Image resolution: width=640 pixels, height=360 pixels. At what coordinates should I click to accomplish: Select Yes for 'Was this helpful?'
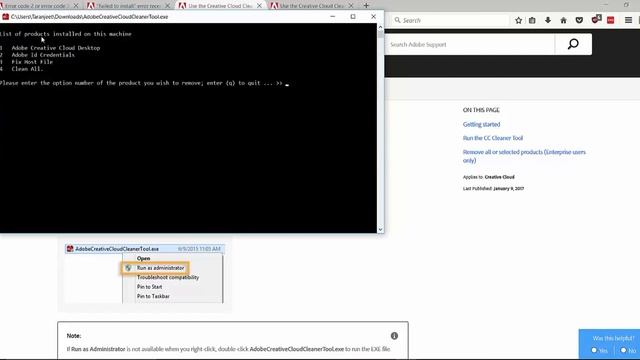pyautogui.click(x=594, y=350)
